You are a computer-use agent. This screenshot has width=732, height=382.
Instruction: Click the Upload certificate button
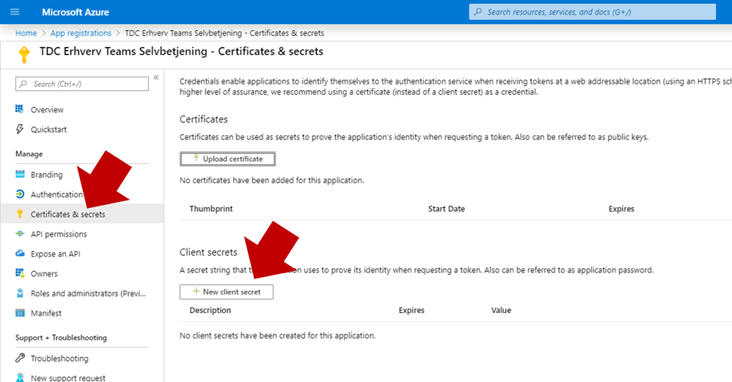(x=227, y=159)
